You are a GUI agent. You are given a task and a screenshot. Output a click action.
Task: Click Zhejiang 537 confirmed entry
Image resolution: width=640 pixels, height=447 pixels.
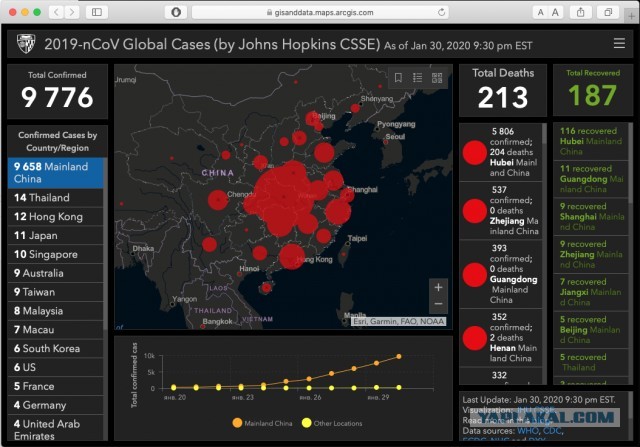click(x=501, y=211)
